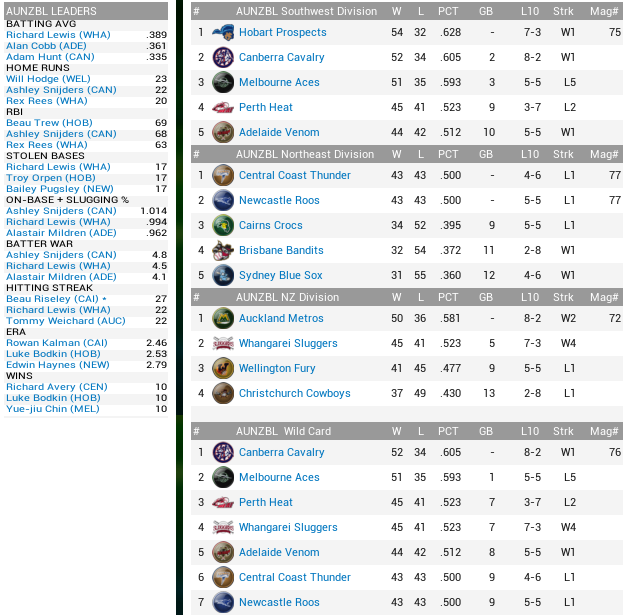Click Canberra Cavalry logo in Southwest Division
This screenshot has height=616, width=623.
(223, 57)
